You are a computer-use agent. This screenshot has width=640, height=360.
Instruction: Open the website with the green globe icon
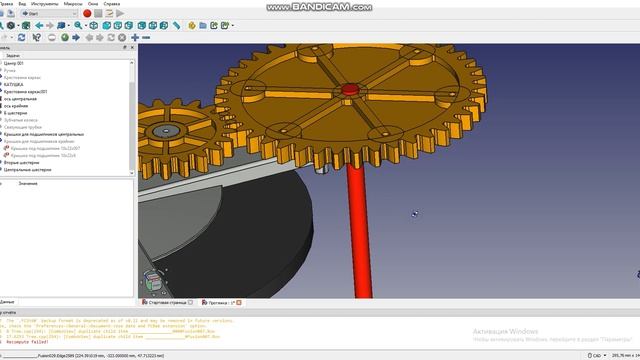[x=65, y=37]
